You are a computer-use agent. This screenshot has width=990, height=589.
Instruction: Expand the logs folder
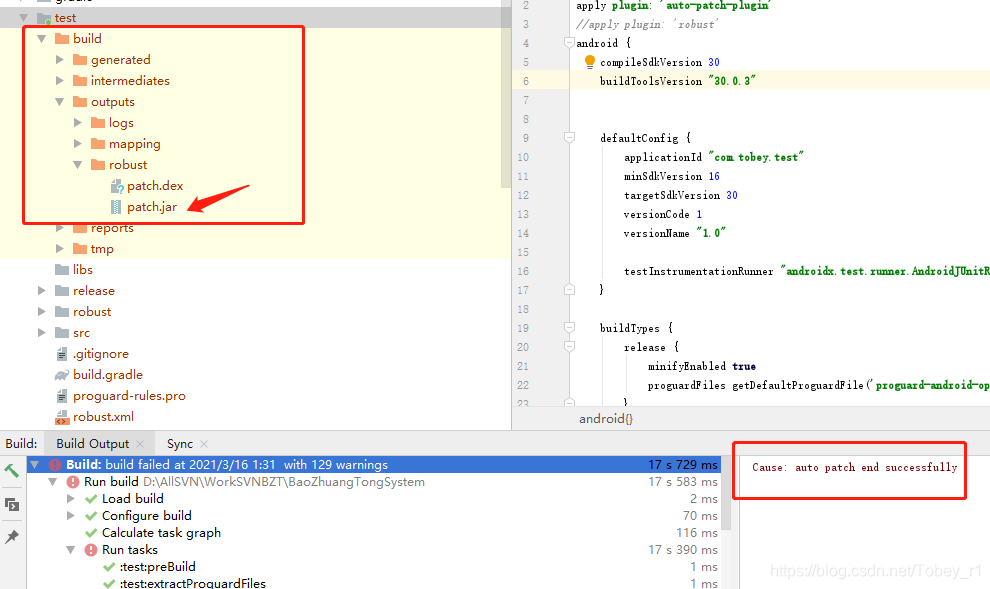(x=78, y=122)
